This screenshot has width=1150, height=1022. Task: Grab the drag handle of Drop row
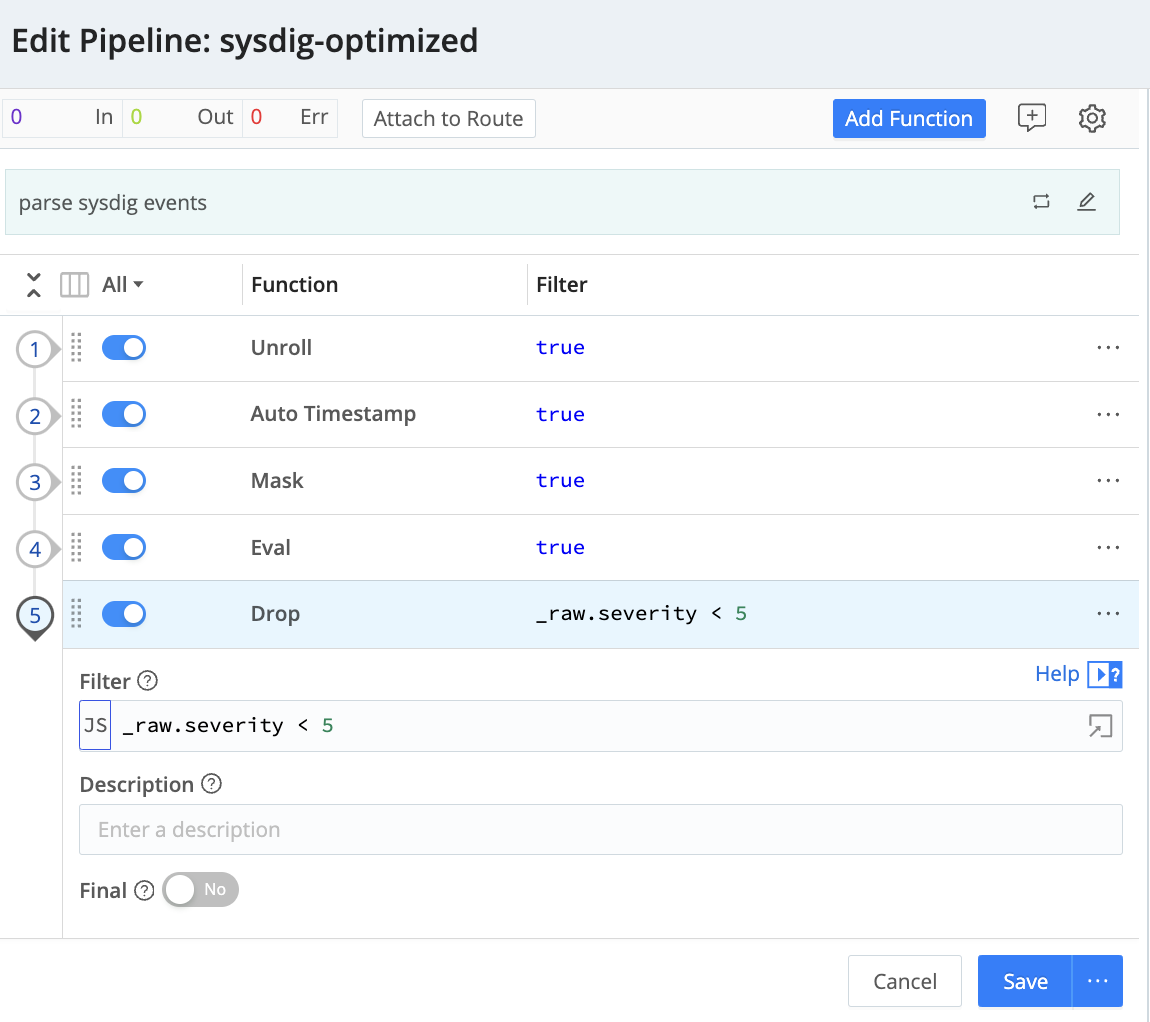76,614
